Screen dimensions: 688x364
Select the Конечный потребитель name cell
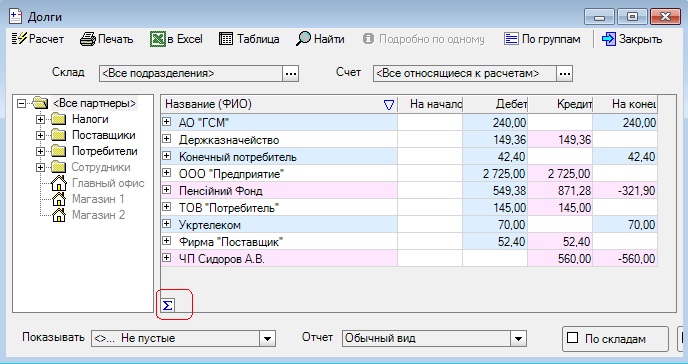(x=279, y=157)
